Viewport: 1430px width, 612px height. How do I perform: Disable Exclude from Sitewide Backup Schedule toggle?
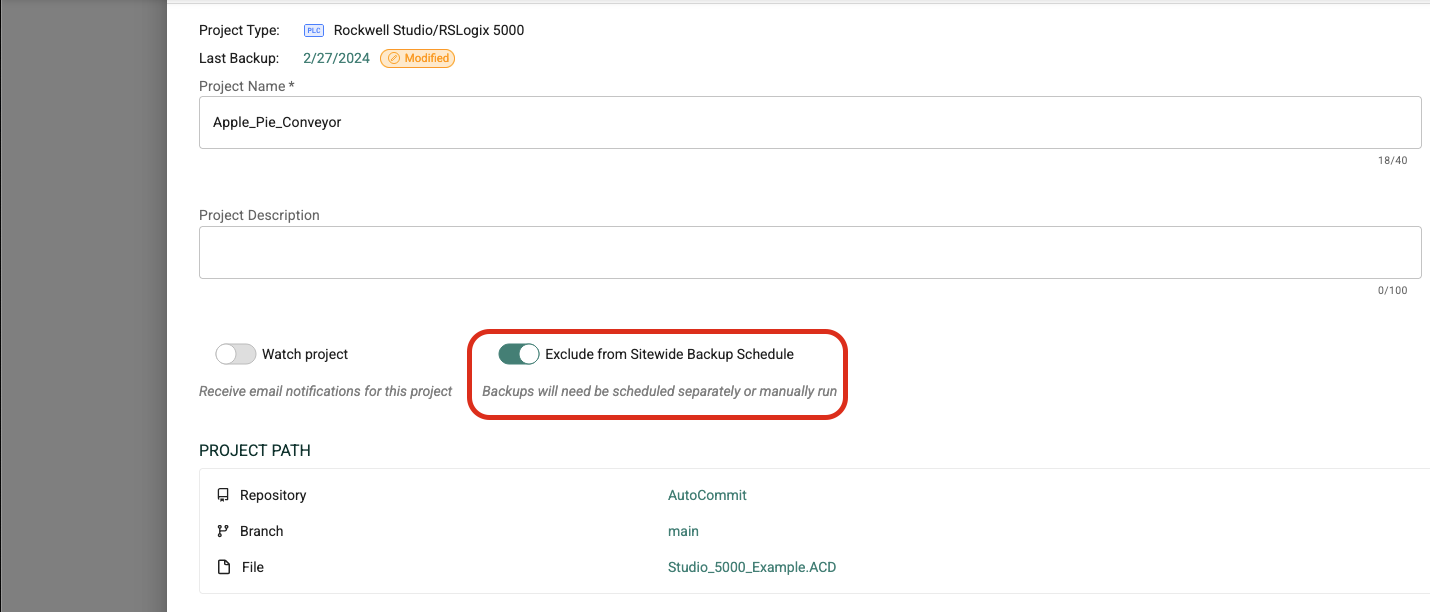pyautogui.click(x=518, y=354)
